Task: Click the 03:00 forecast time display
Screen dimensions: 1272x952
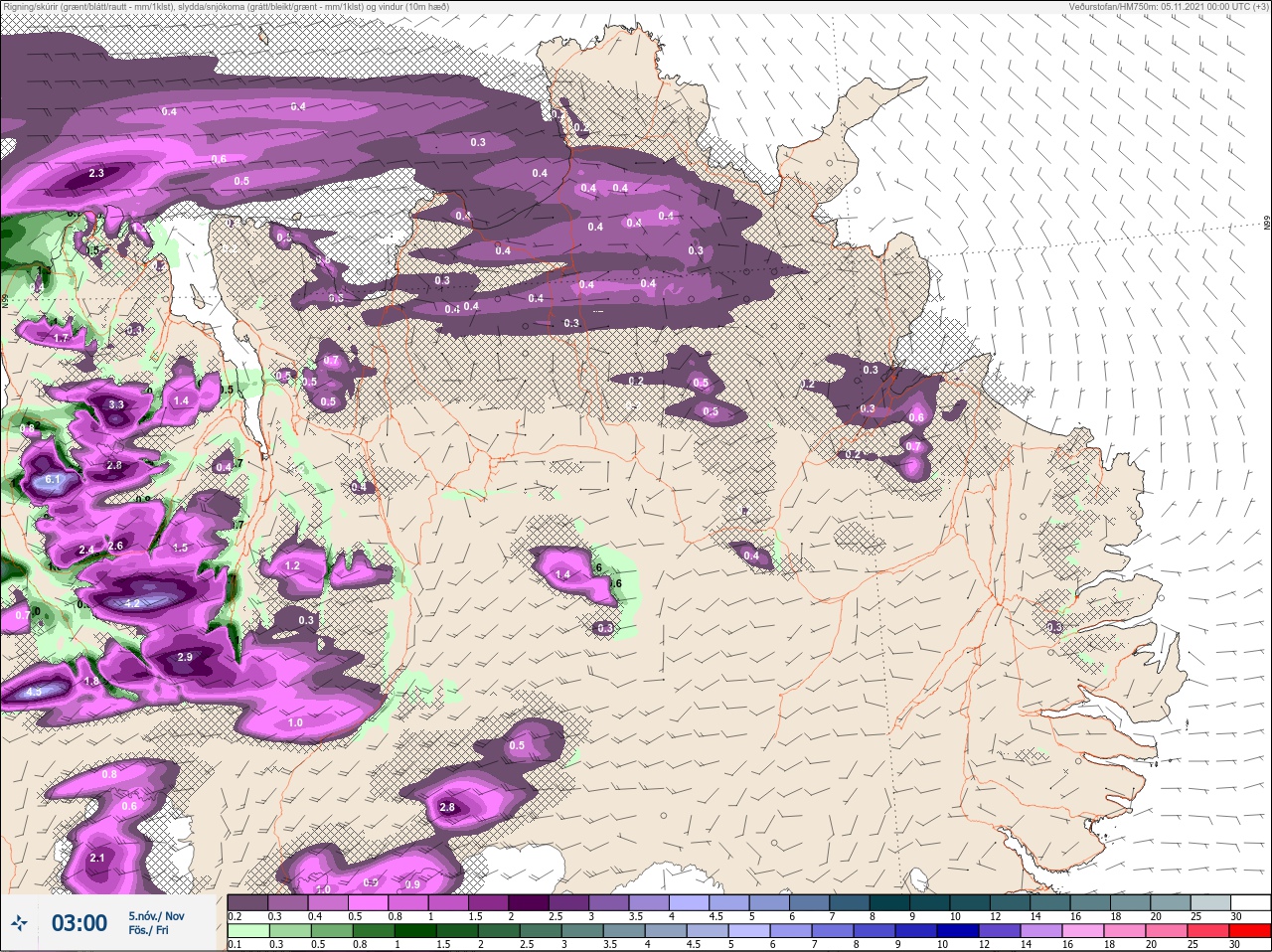Action: 79,923
